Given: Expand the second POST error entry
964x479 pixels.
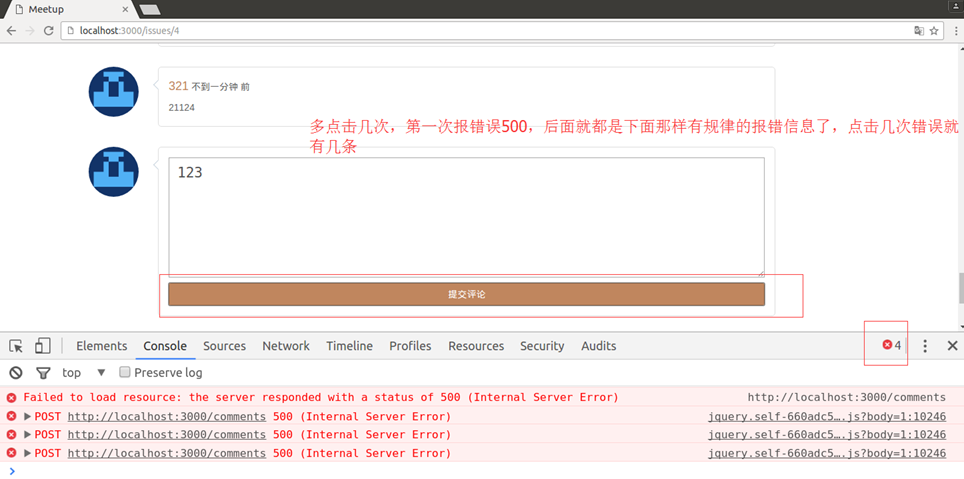Looking at the screenshot, I should pos(28,435).
